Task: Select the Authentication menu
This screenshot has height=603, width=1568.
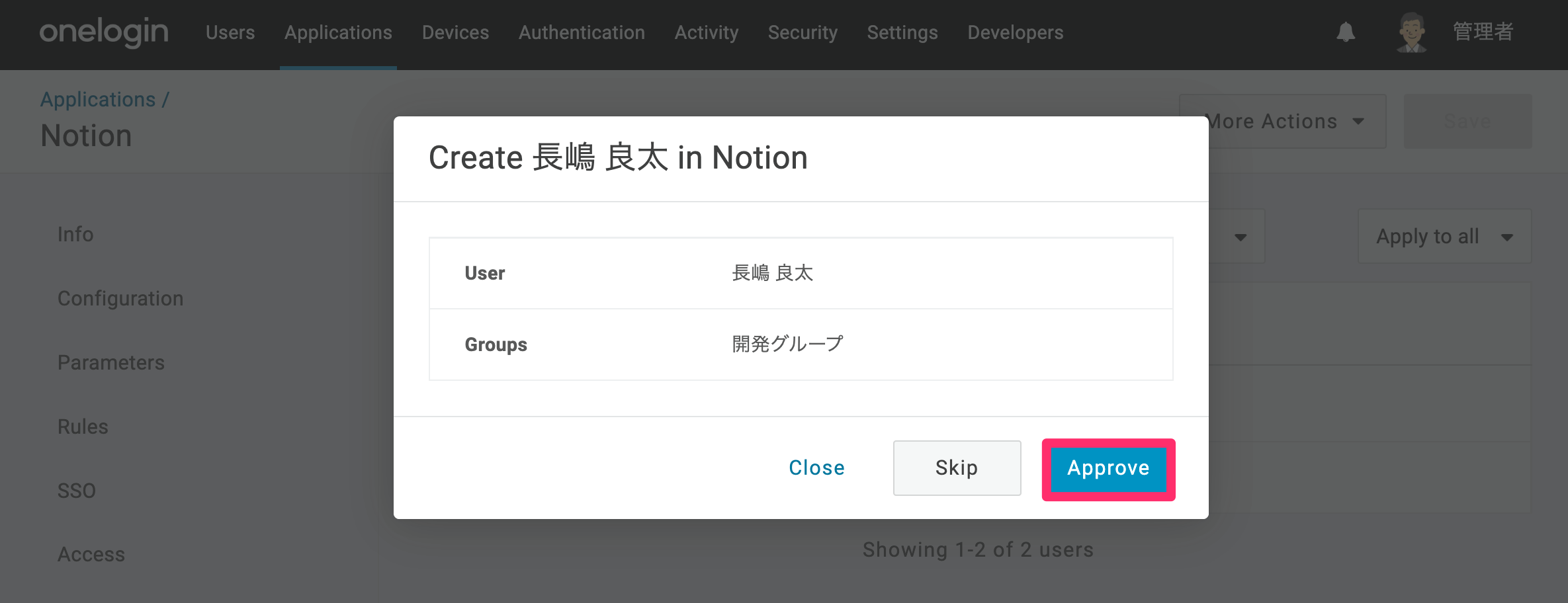Action: coord(582,32)
